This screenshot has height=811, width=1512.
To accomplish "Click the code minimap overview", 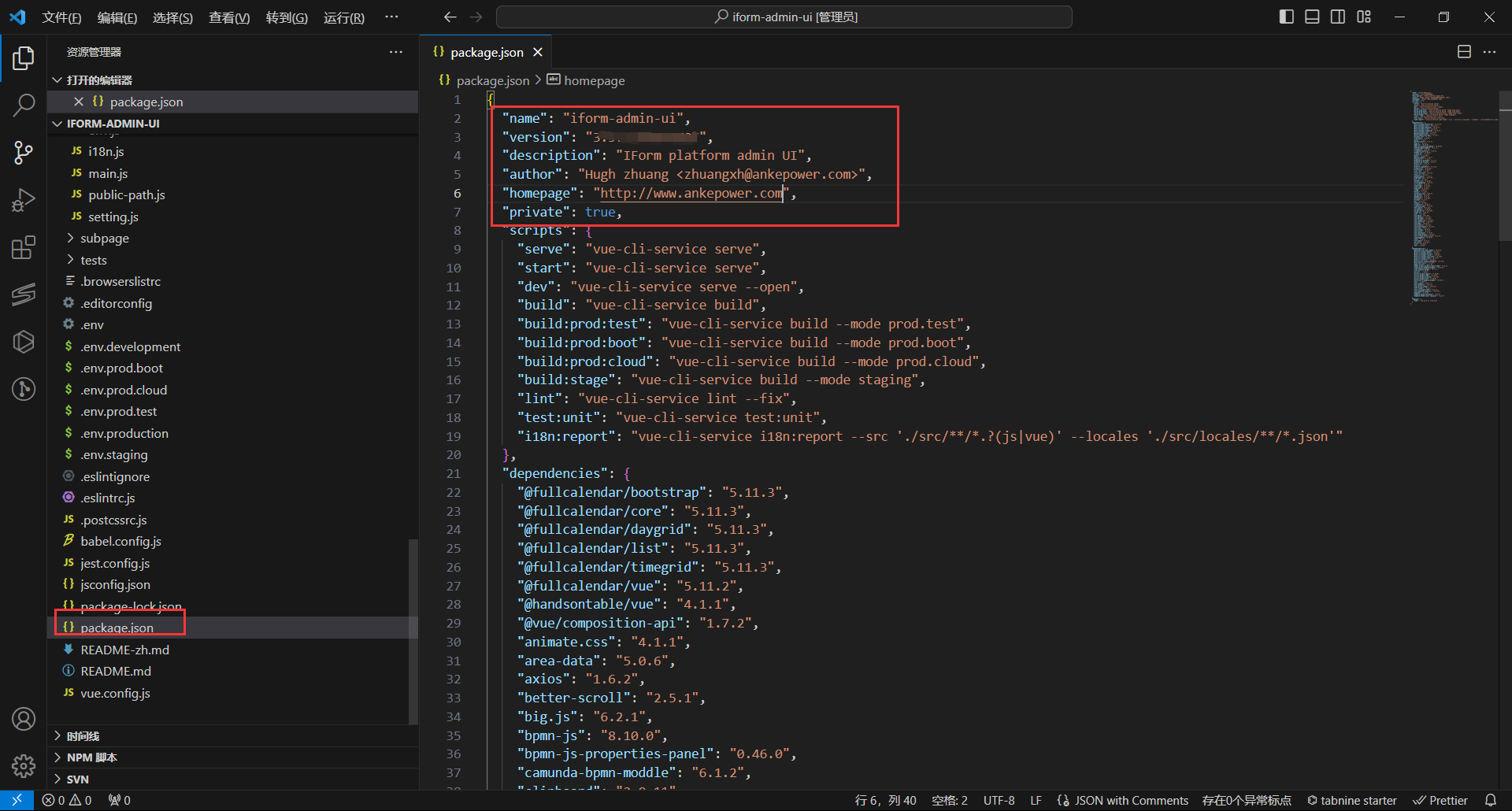I will pos(1429,197).
